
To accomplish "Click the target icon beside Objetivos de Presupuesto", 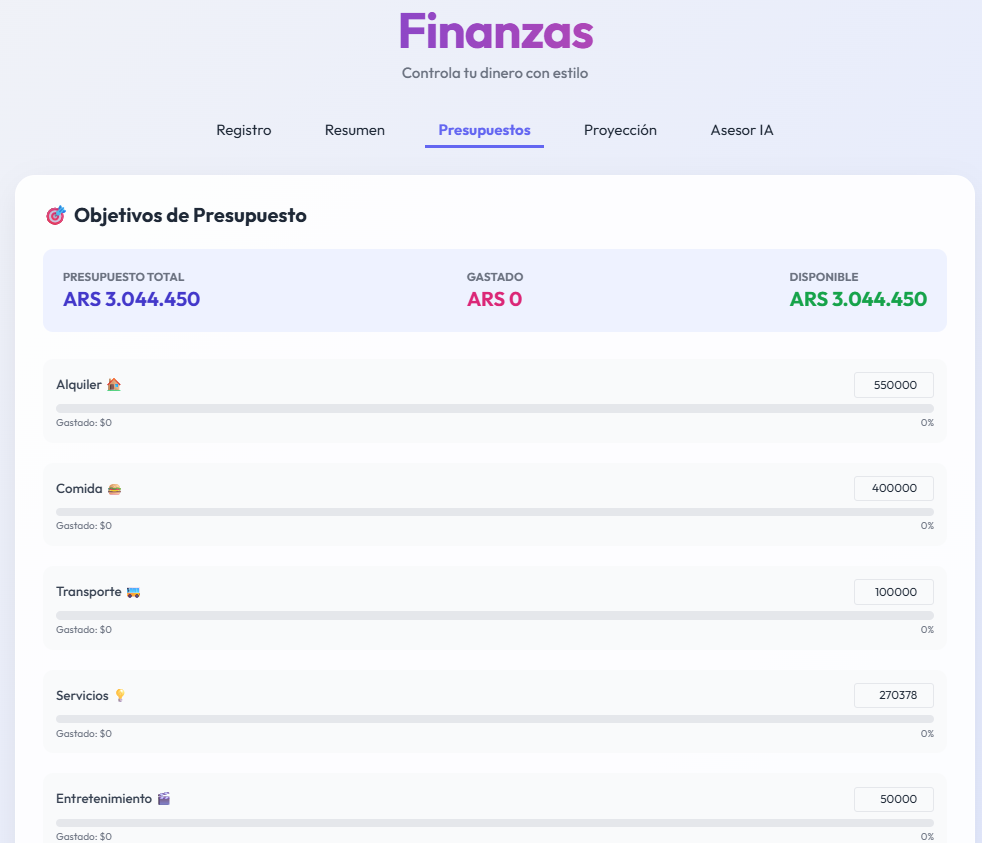I will click(56, 215).
